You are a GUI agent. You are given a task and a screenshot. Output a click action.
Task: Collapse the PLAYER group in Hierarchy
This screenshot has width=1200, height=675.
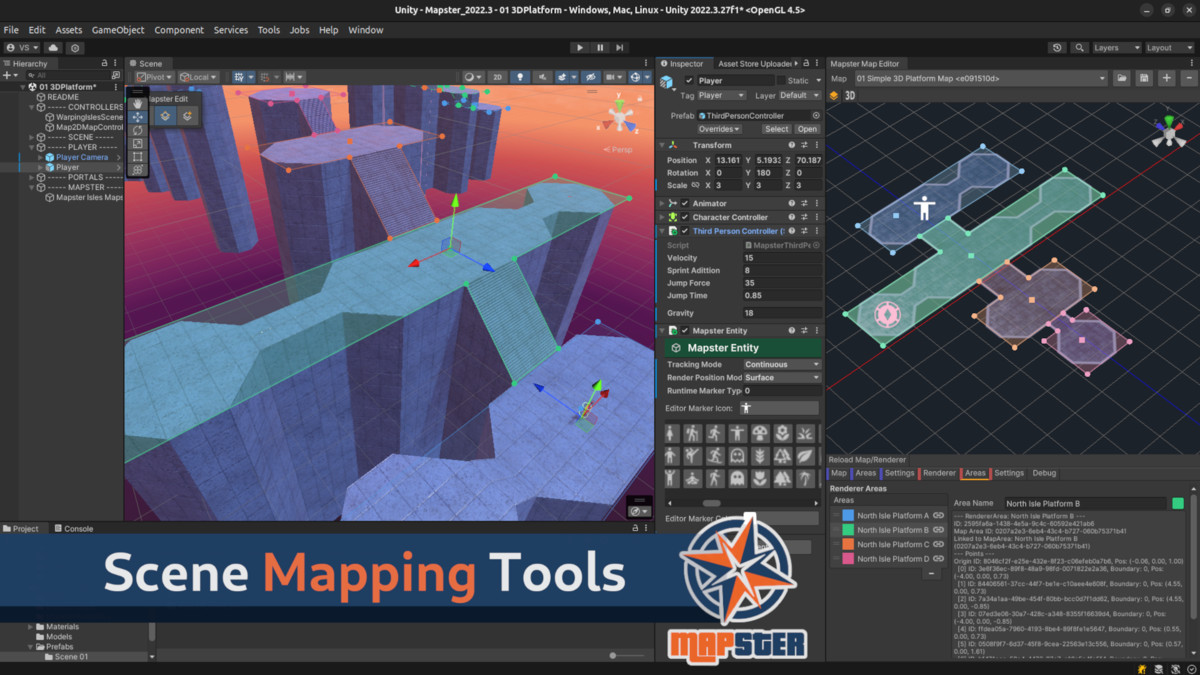pyautogui.click(x=32, y=147)
